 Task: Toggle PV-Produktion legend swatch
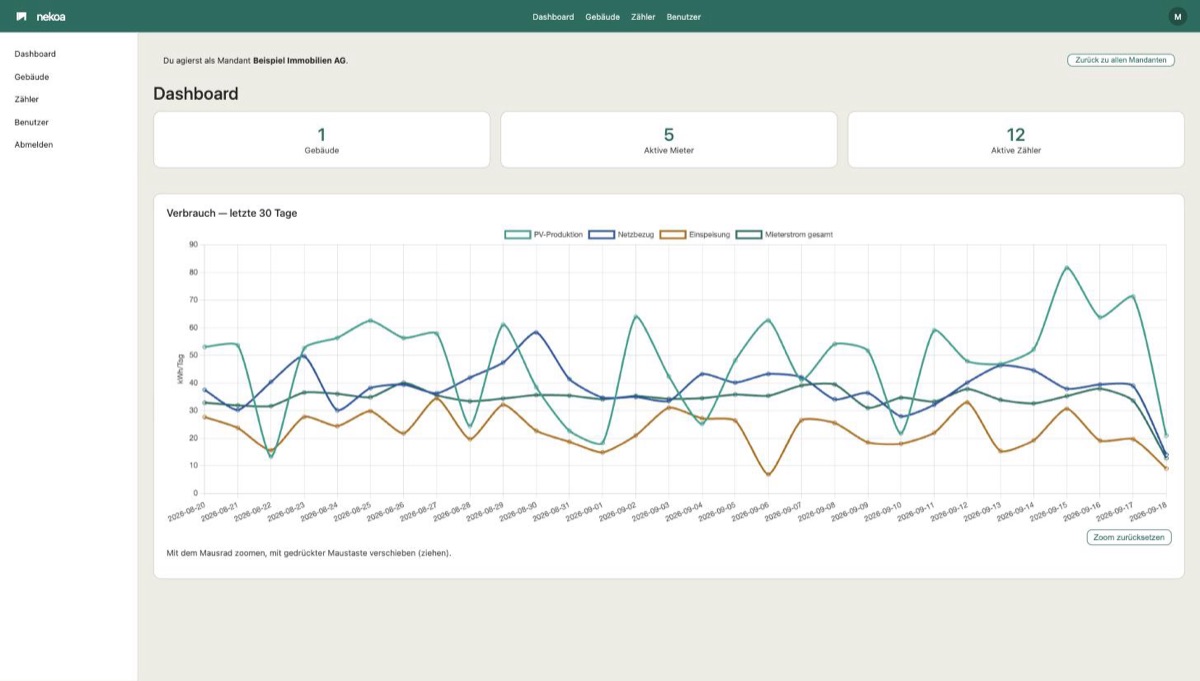tap(517, 234)
